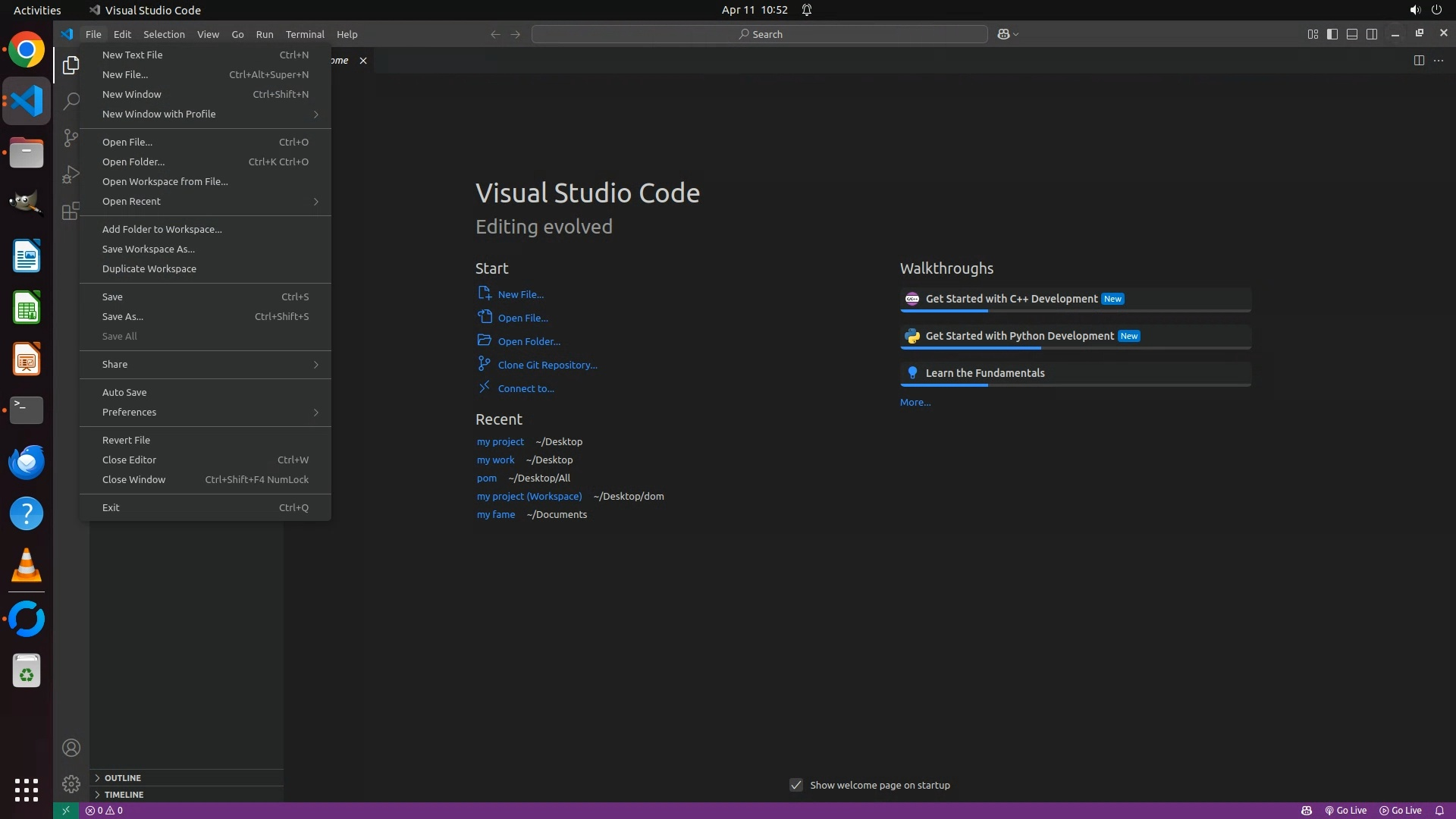
Task: Open Get Started with Python Development walkthrough
Action: (1019, 336)
